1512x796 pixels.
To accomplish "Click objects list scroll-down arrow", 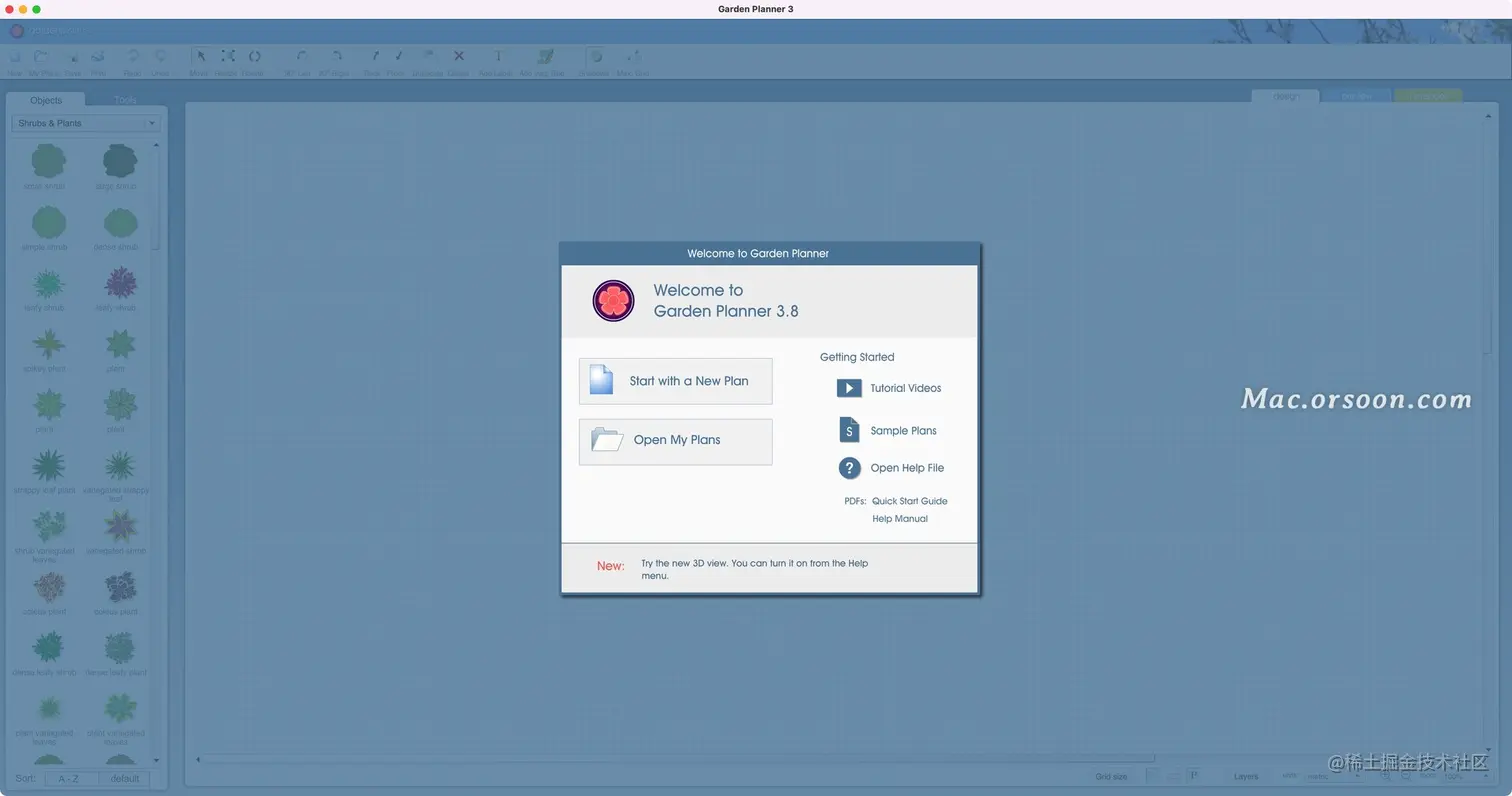I will tap(156, 761).
